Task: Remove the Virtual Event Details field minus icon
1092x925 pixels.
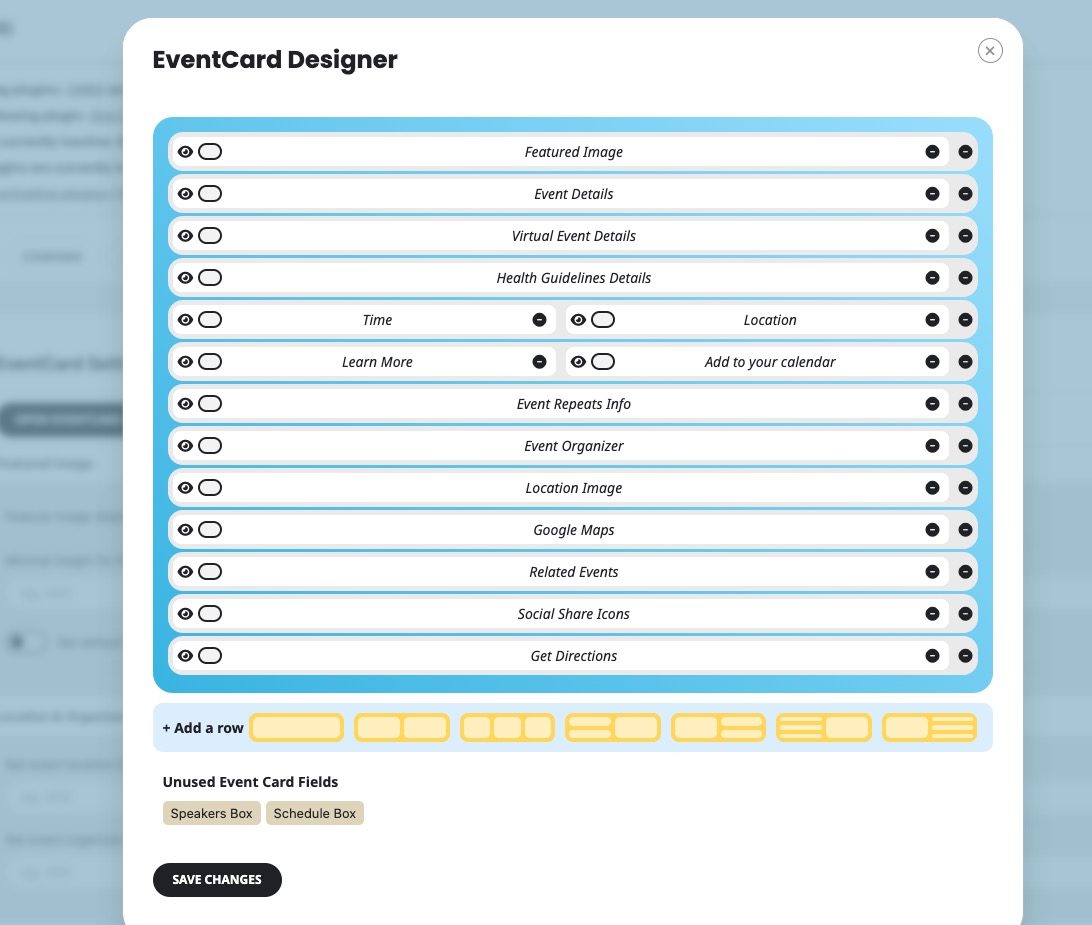Action: [933, 235]
